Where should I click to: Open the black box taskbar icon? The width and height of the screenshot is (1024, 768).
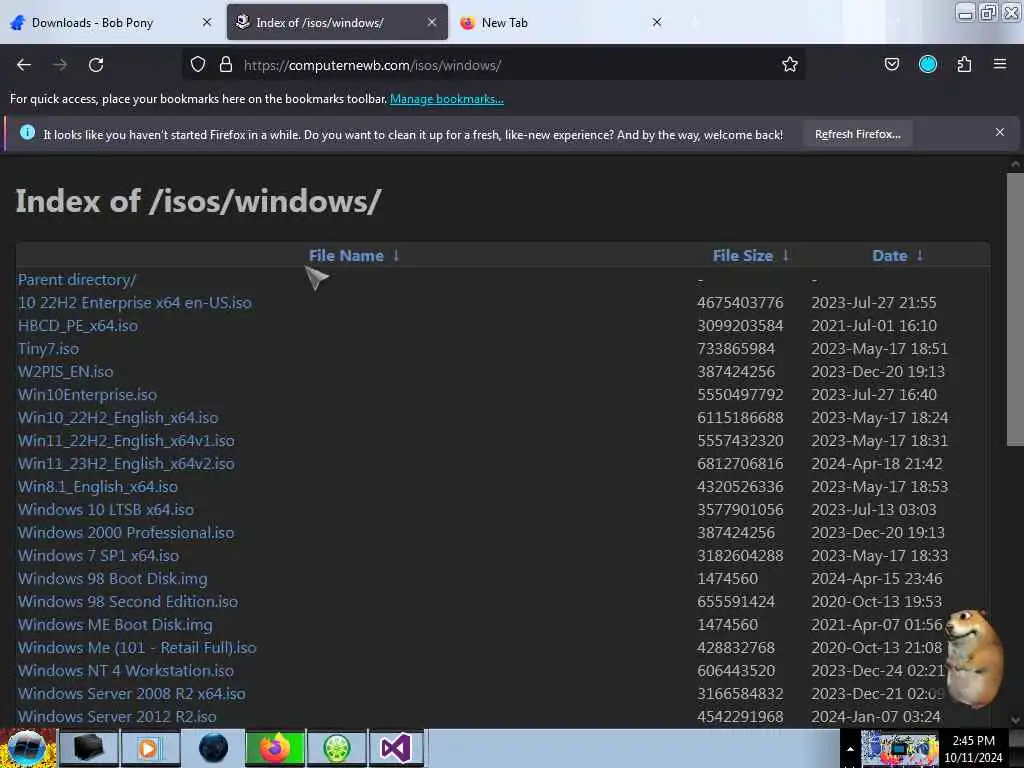pos(88,748)
